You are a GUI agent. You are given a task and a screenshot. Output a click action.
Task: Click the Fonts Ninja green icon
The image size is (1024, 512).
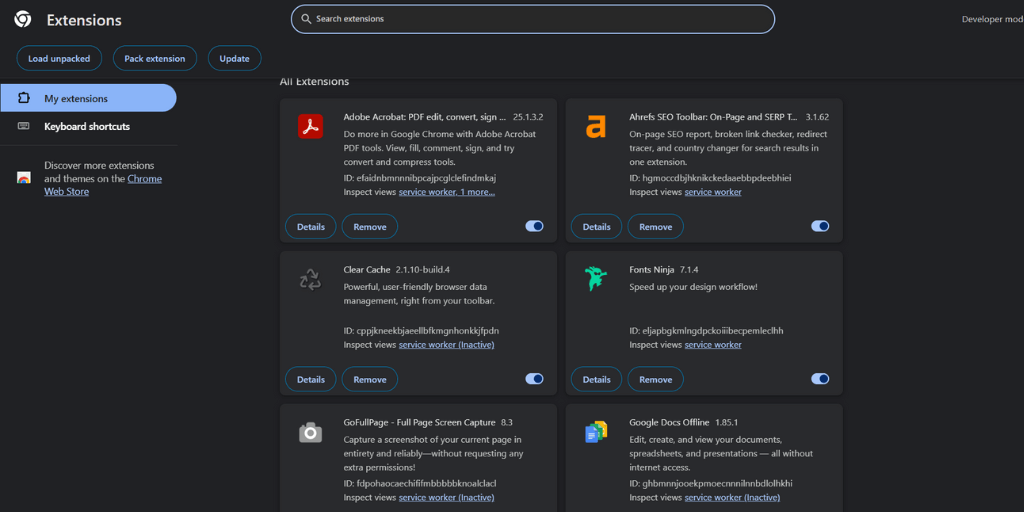point(596,279)
